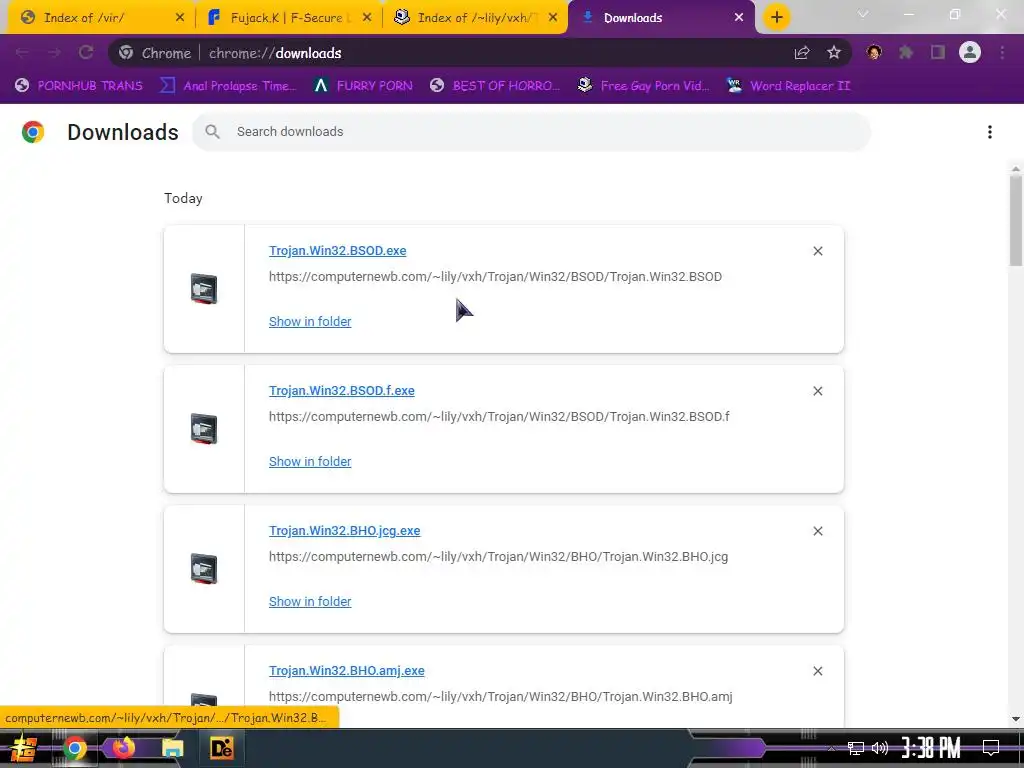Open the Trojan.Win32.BHO.jcg.exe file link
The image size is (1024, 768).
pyautogui.click(x=345, y=531)
